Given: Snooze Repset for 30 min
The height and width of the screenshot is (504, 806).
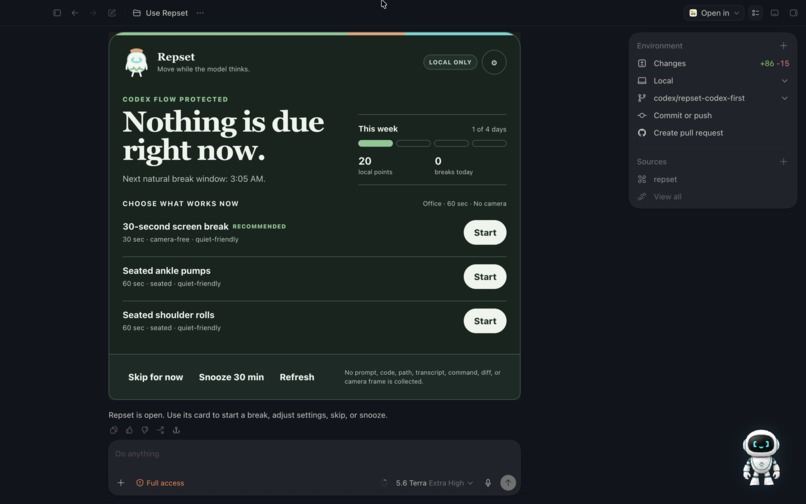Looking at the screenshot, I should point(231,377).
